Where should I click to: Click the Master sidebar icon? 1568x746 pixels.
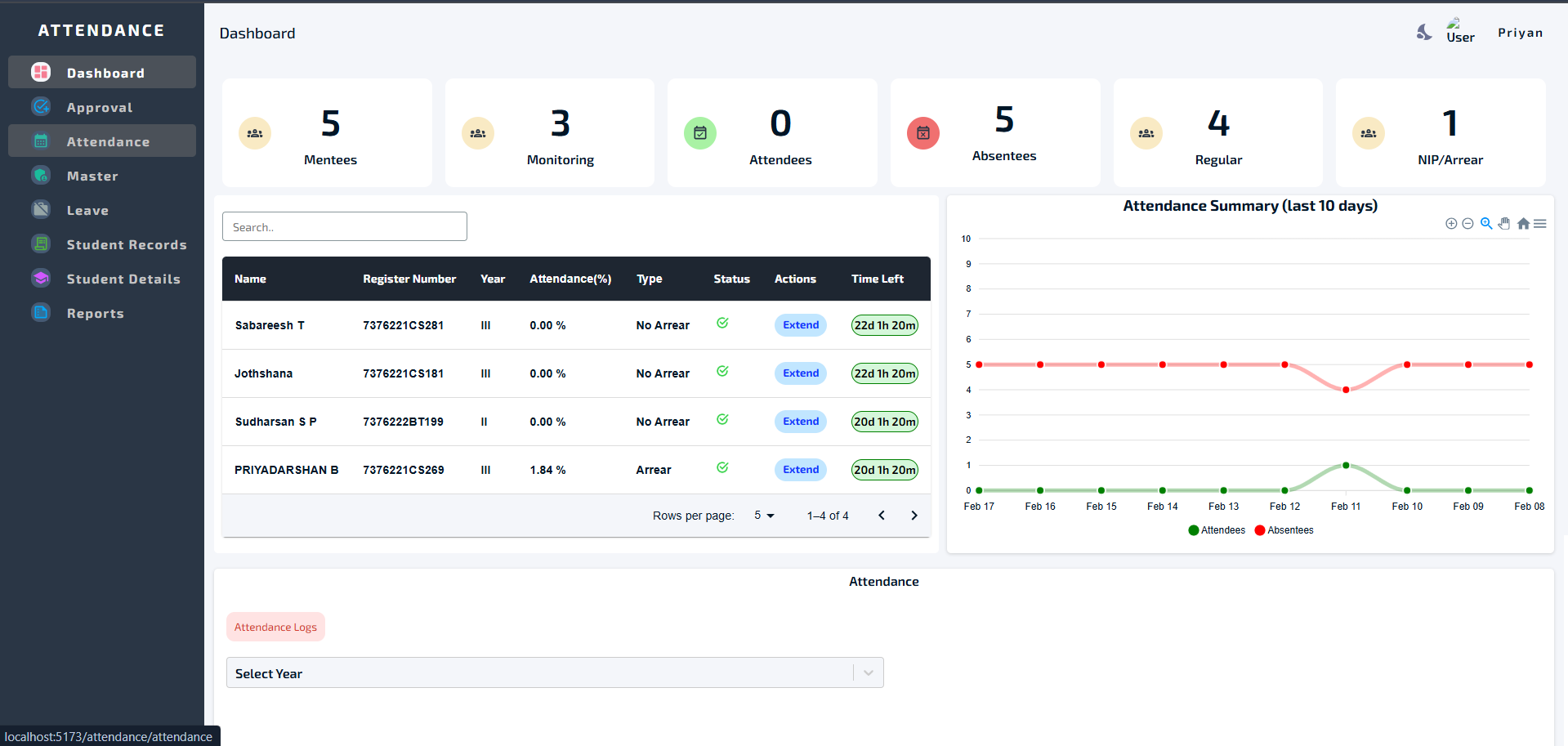(x=41, y=175)
